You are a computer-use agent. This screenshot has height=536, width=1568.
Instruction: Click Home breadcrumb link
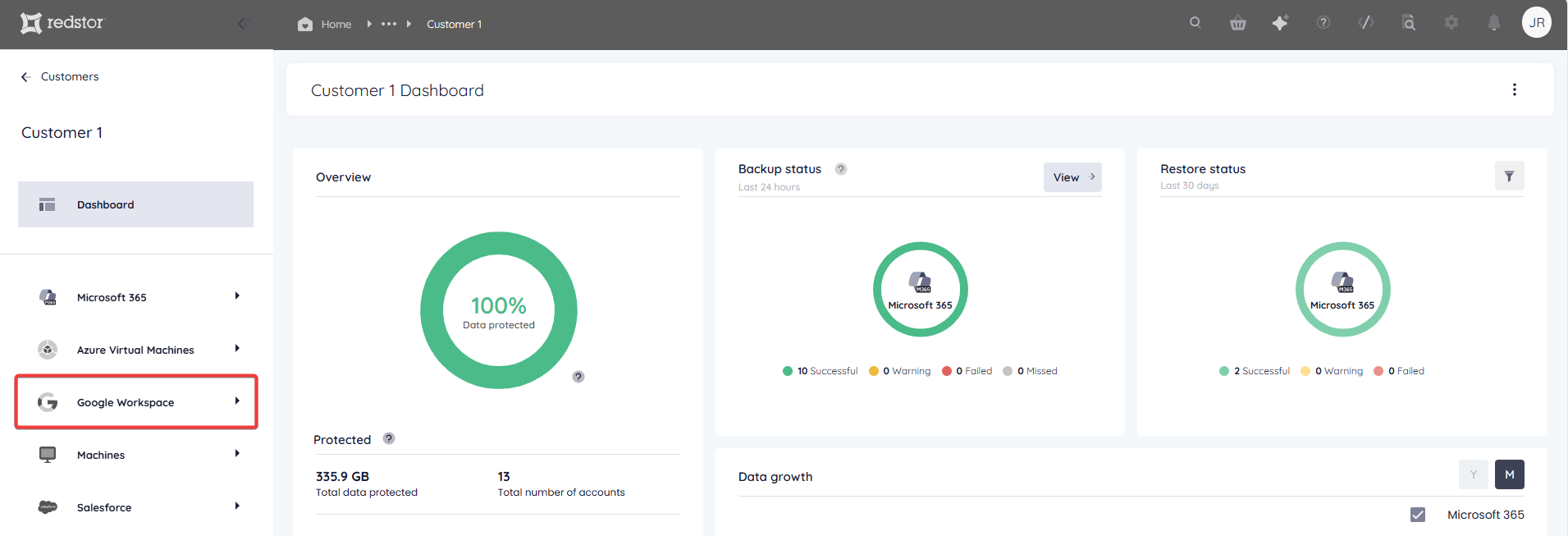[x=336, y=24]
